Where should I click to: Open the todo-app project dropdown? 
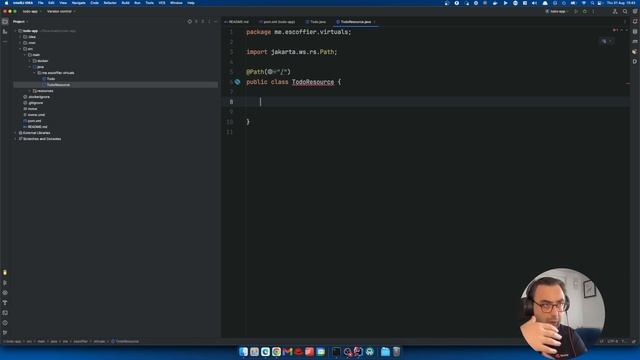32,11
